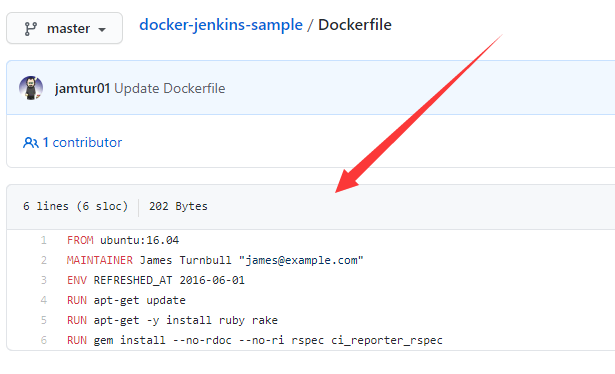Select line number 3
Screen dimensions: 615x374
[44, 280]
